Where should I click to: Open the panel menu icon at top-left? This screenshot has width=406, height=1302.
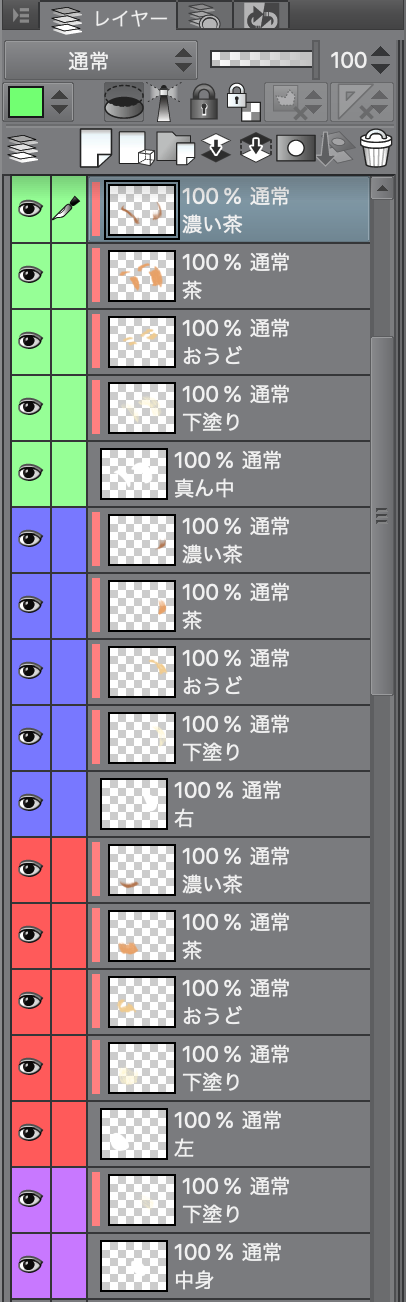click(19, 14)
